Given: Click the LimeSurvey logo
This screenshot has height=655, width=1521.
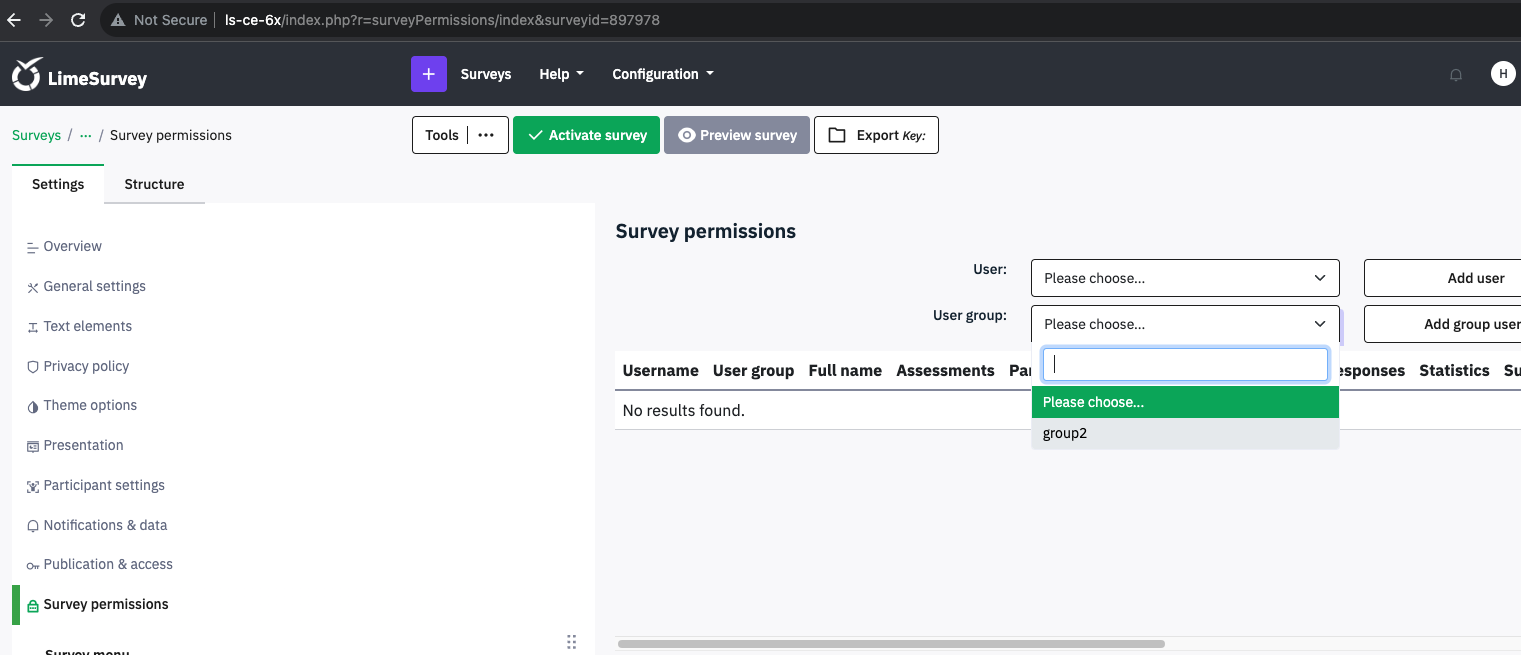Looking at the screenshot, I should click(80, 75).
